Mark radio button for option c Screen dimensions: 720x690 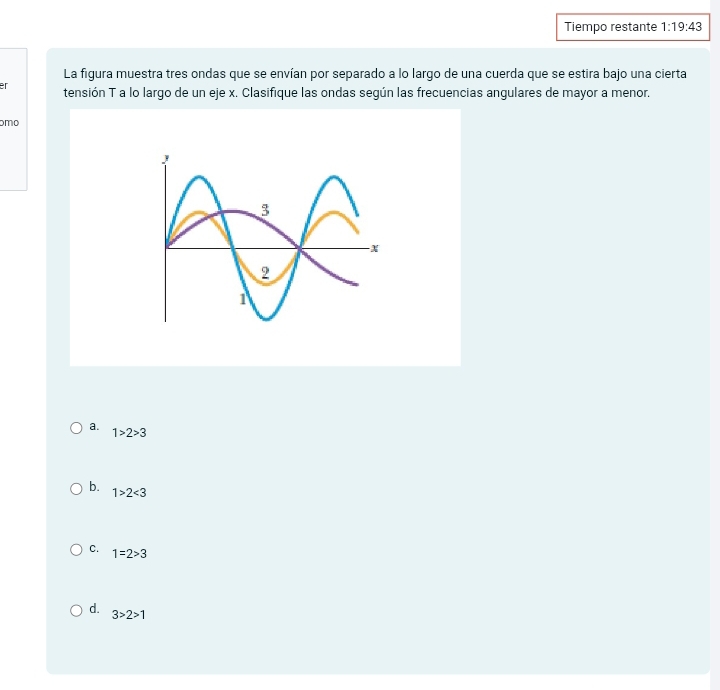(x=76, y=550)
